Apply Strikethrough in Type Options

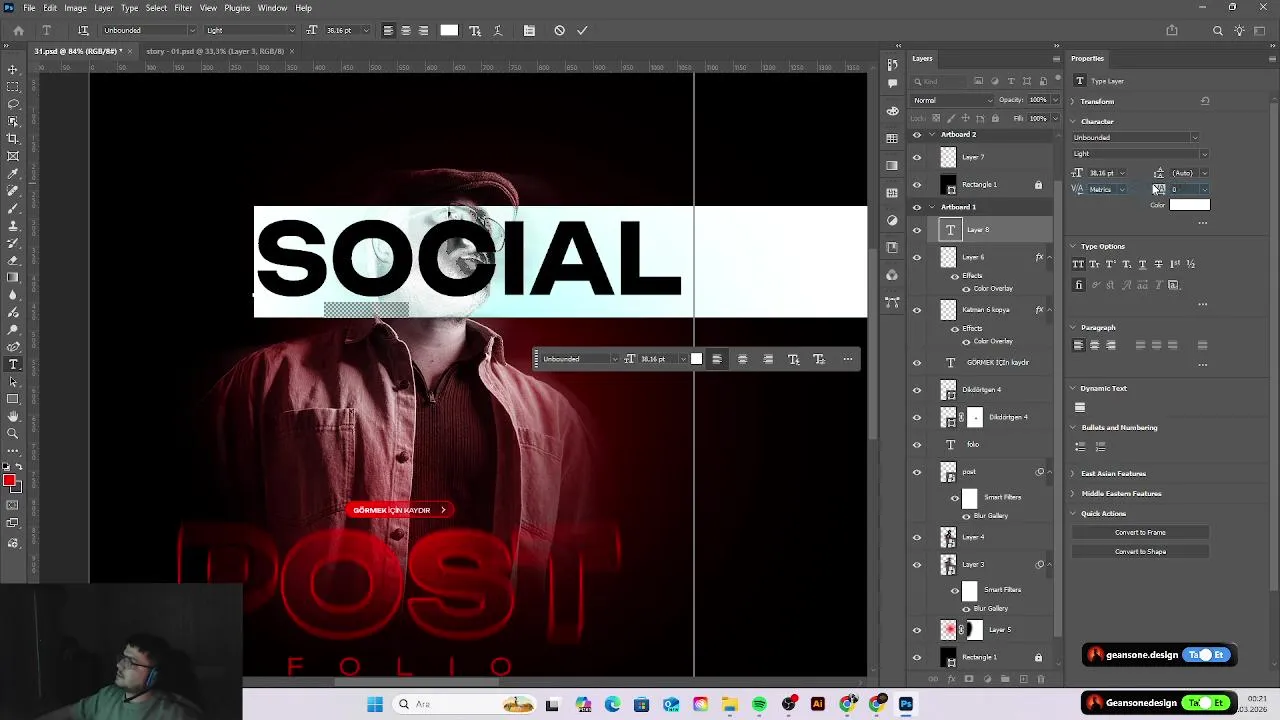(1159, 264)
